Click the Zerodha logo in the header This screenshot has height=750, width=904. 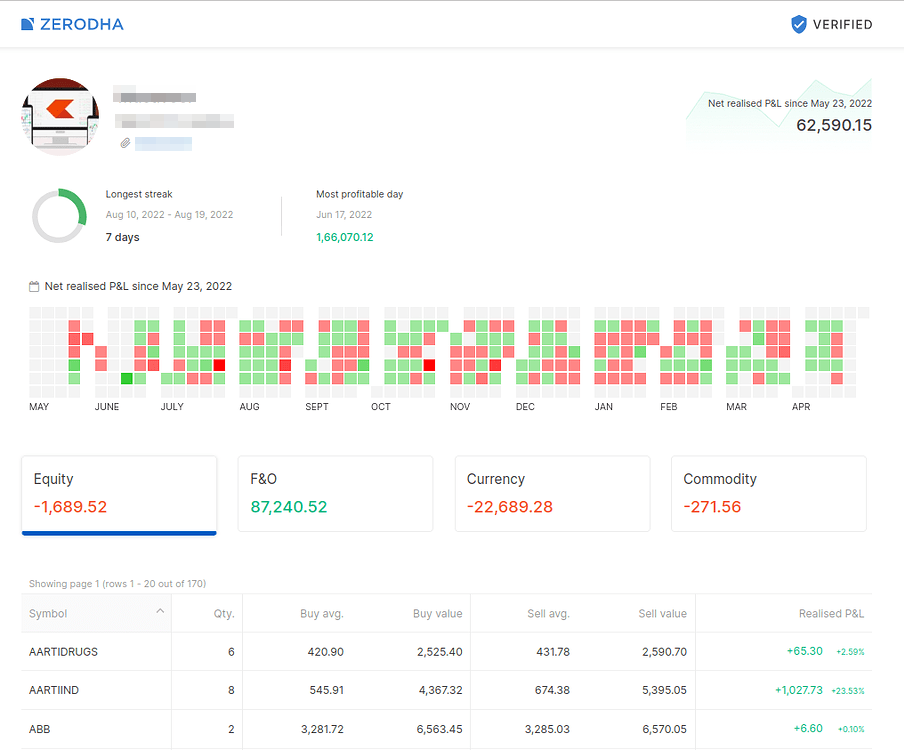(x=72, y=24)
